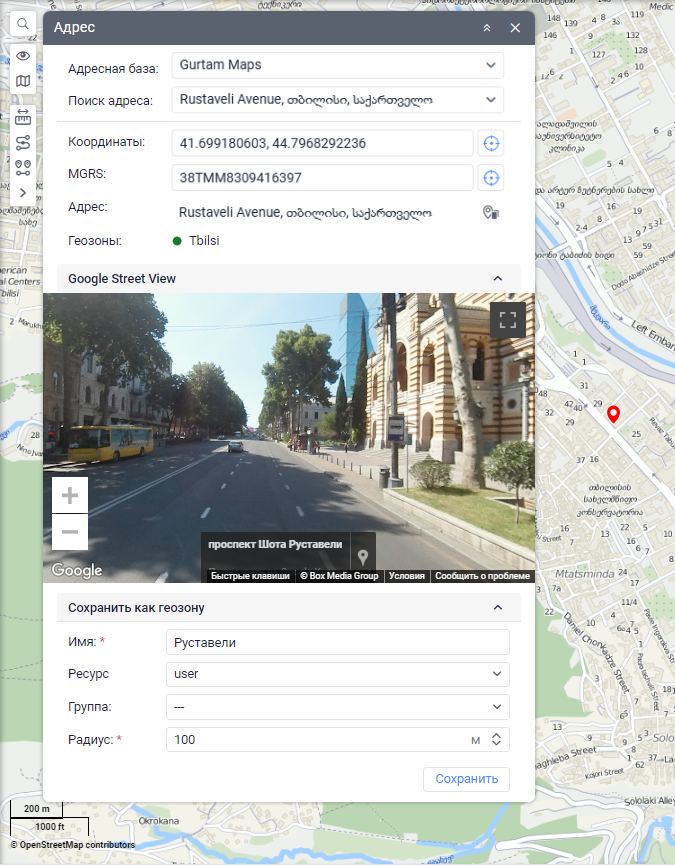Copy the address with pin icon

[x=490, y=213]
